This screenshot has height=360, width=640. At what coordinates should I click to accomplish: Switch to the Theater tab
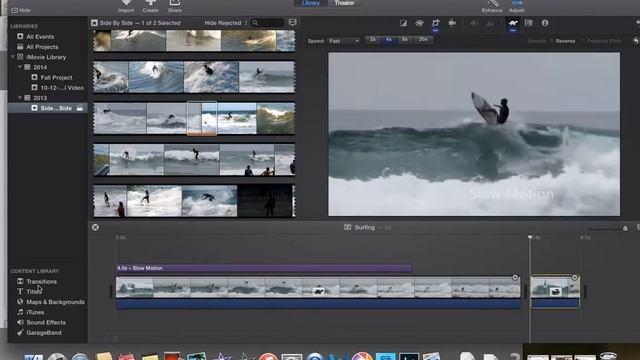click(x=344, y=3)
